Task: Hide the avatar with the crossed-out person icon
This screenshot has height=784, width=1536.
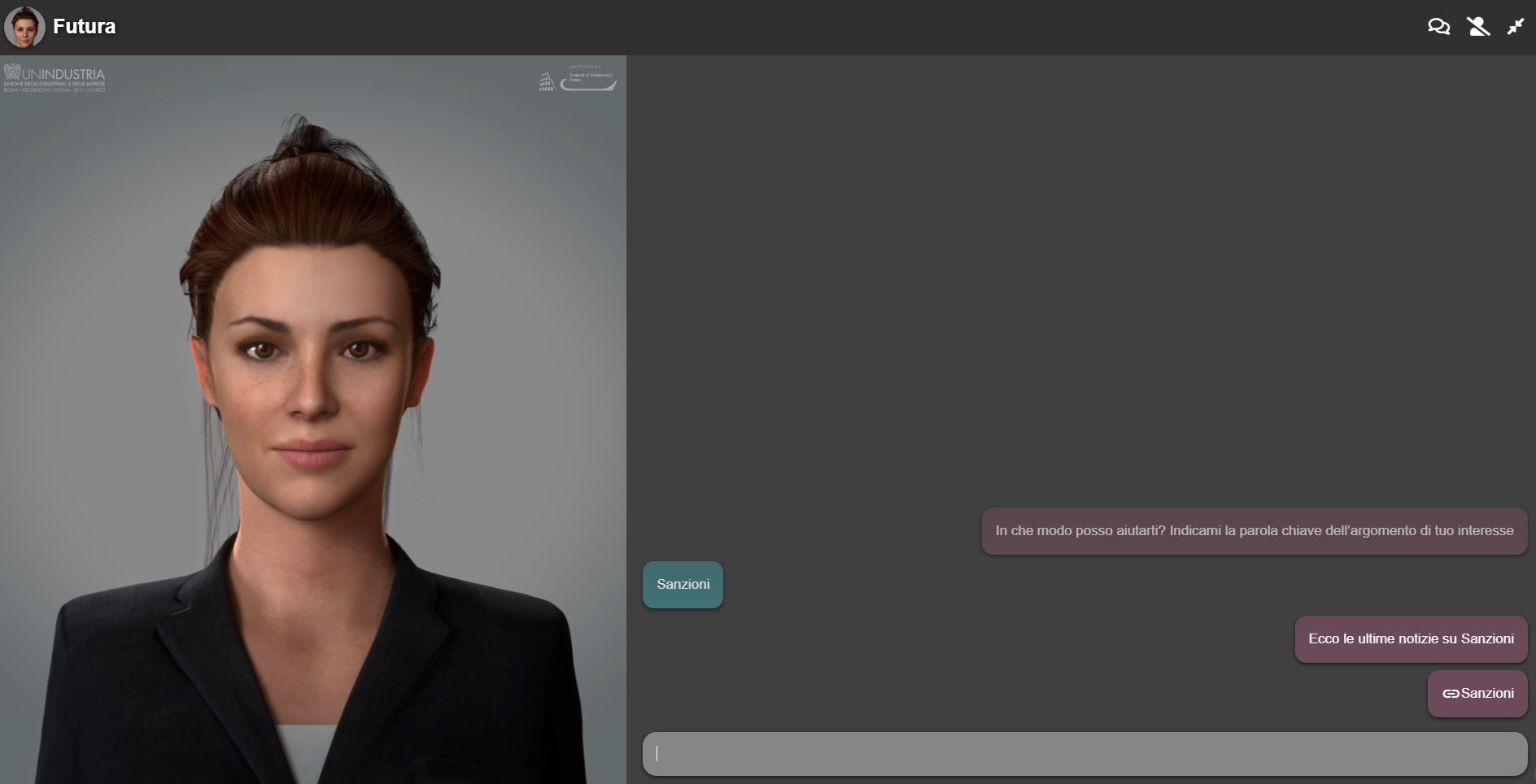Action: point(1477,27)
